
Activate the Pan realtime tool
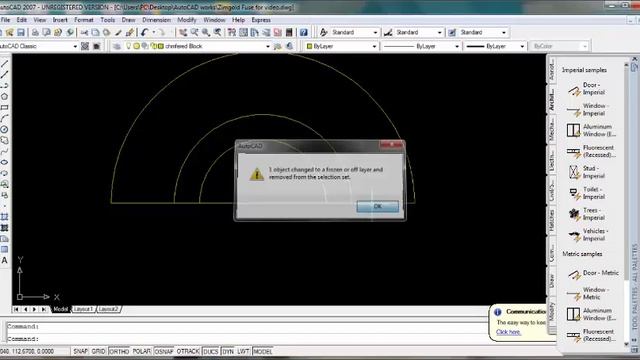[183, 32]
